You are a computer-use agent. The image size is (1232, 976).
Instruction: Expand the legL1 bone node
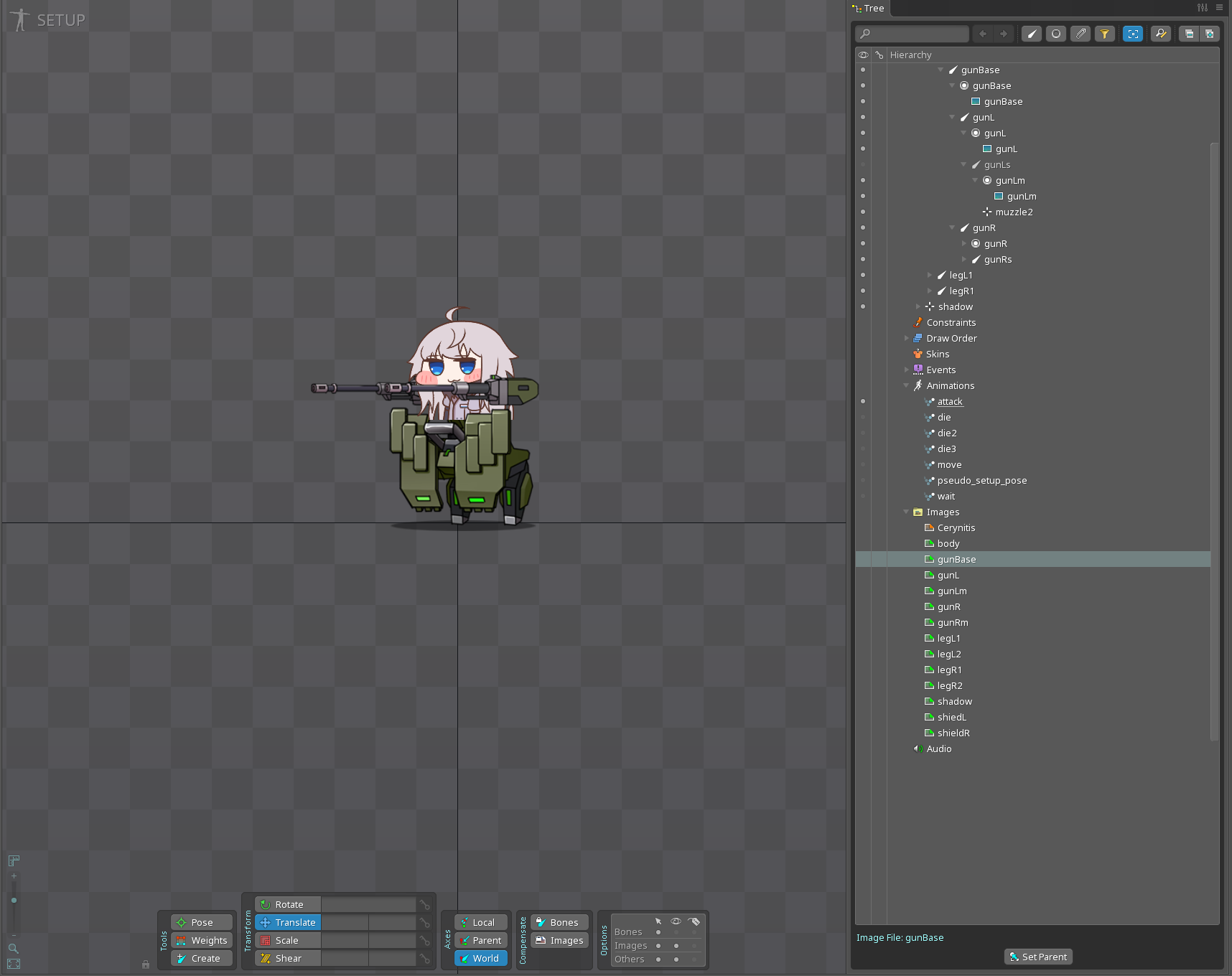pos(930,275)
